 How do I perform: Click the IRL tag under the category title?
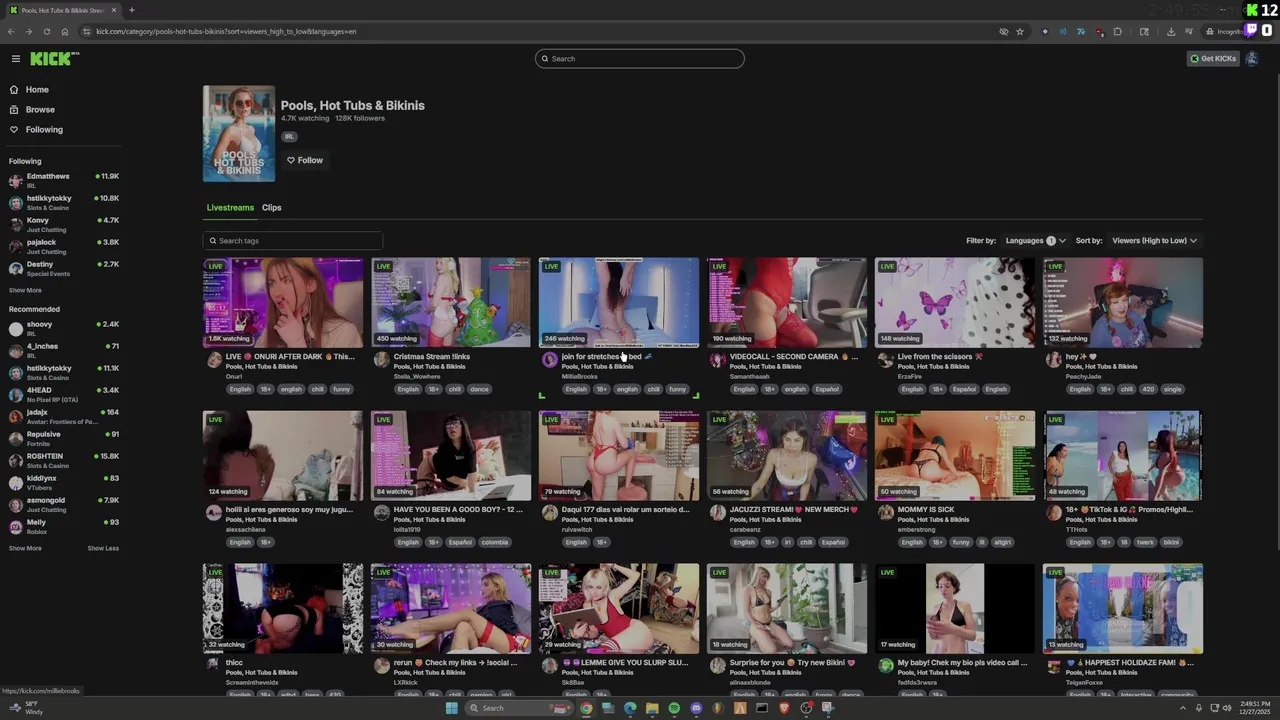click(x=289, y=137)
